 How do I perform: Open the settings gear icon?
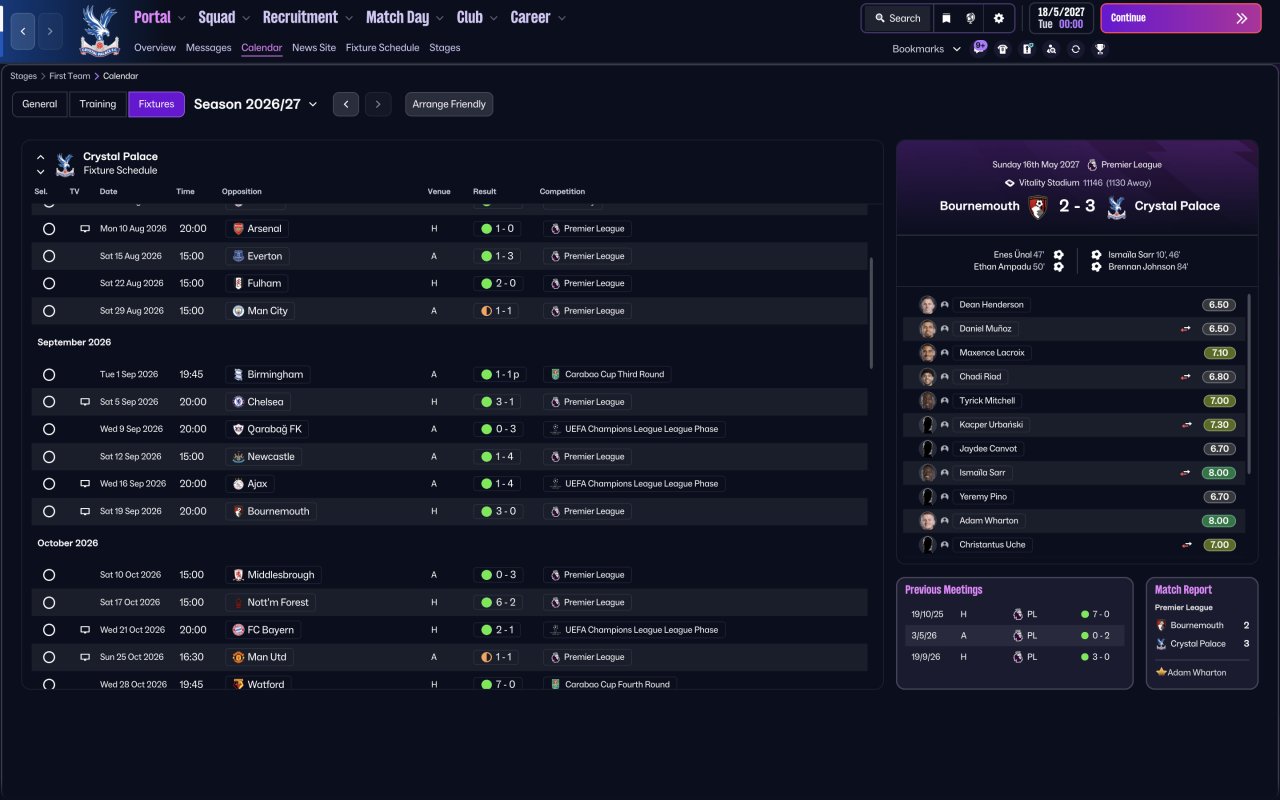(x=998, y=18)
